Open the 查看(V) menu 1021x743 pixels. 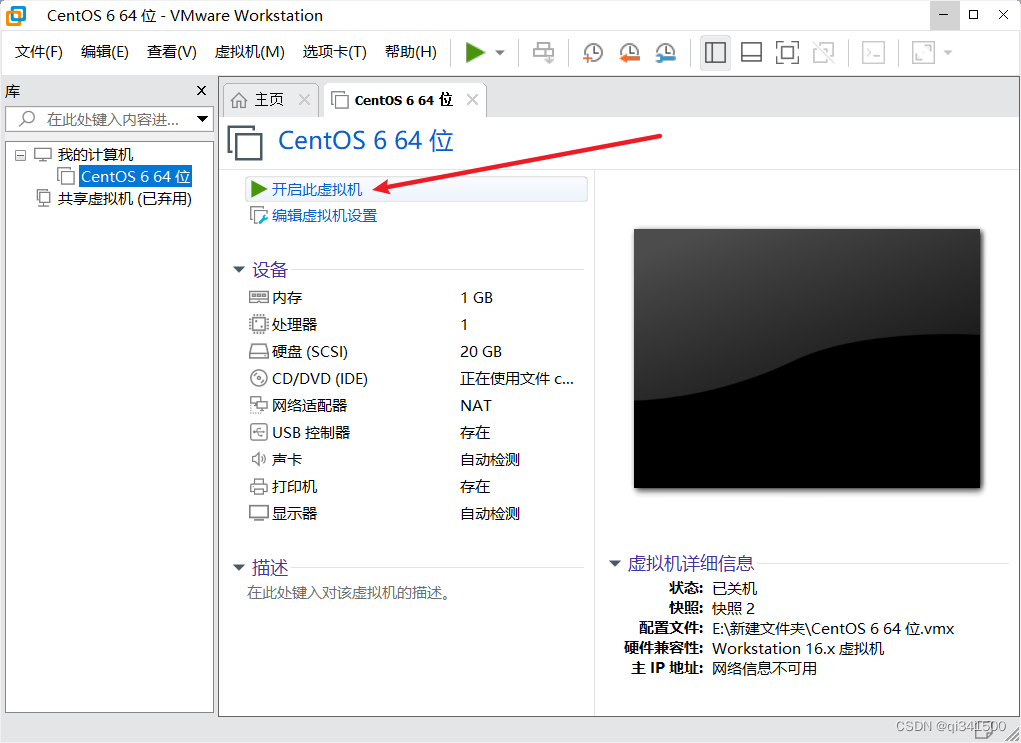pyautogui.click(x=171, y=52)
